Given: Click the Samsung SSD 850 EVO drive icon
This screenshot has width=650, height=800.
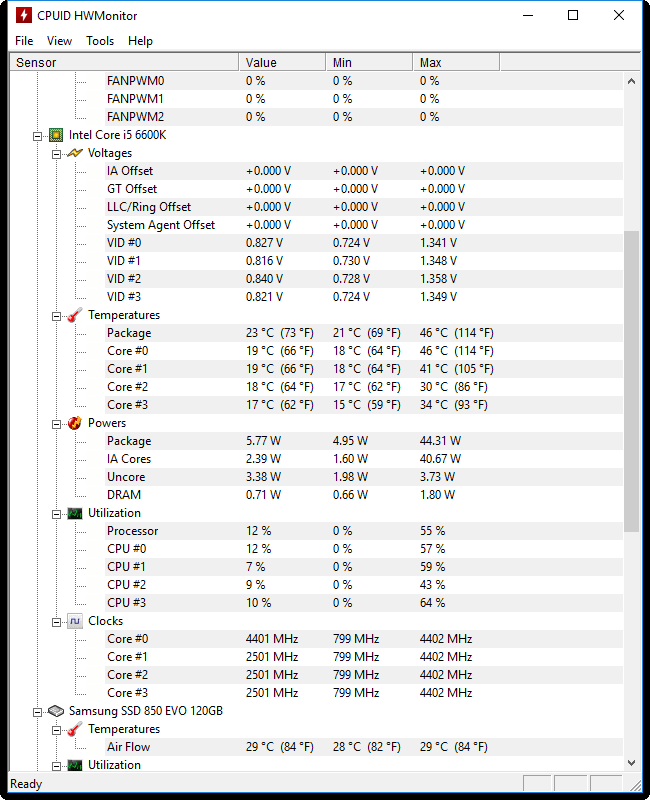Looking at the screenshot, I should click(56, 711).
